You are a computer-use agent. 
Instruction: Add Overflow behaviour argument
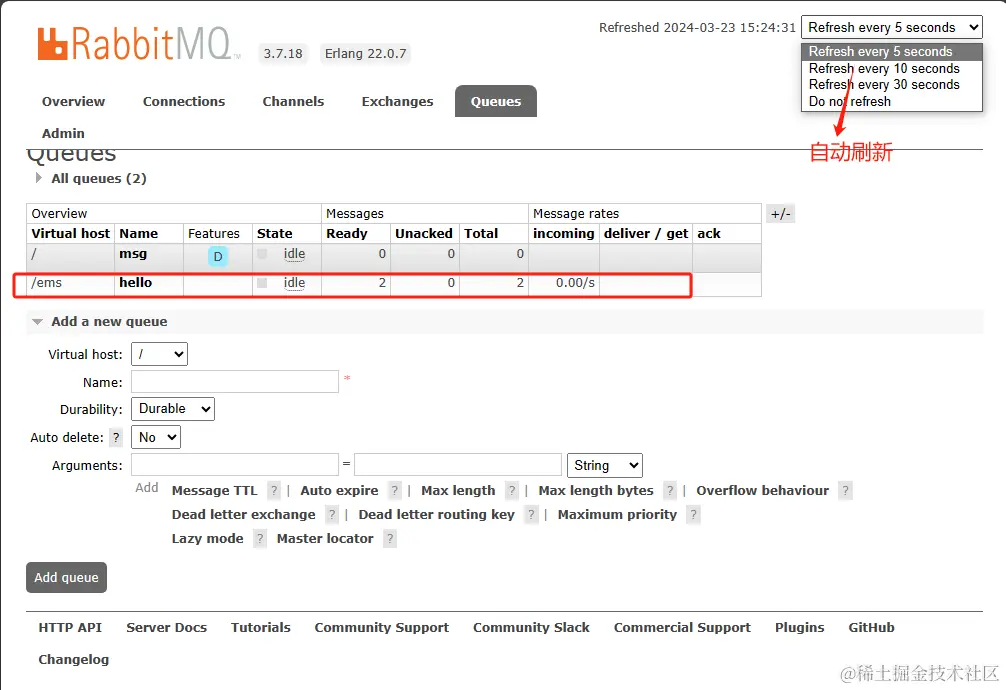[763, 491]
